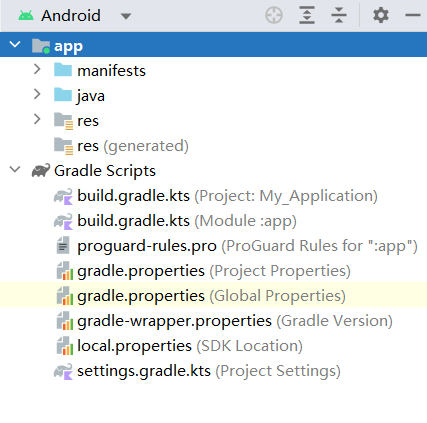Open gradle.properties (Project Properties)

click(x=214, y=271)
